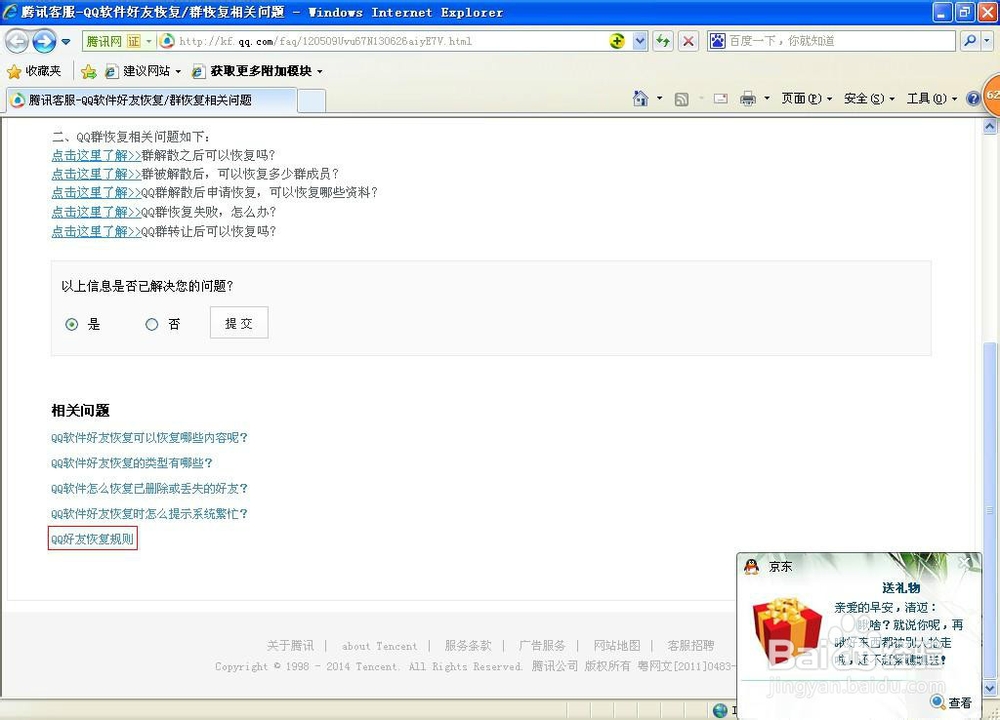Select the 否 radio button
The height and width of the screenshot is (720, 1000).
click(x=151, y=325)
